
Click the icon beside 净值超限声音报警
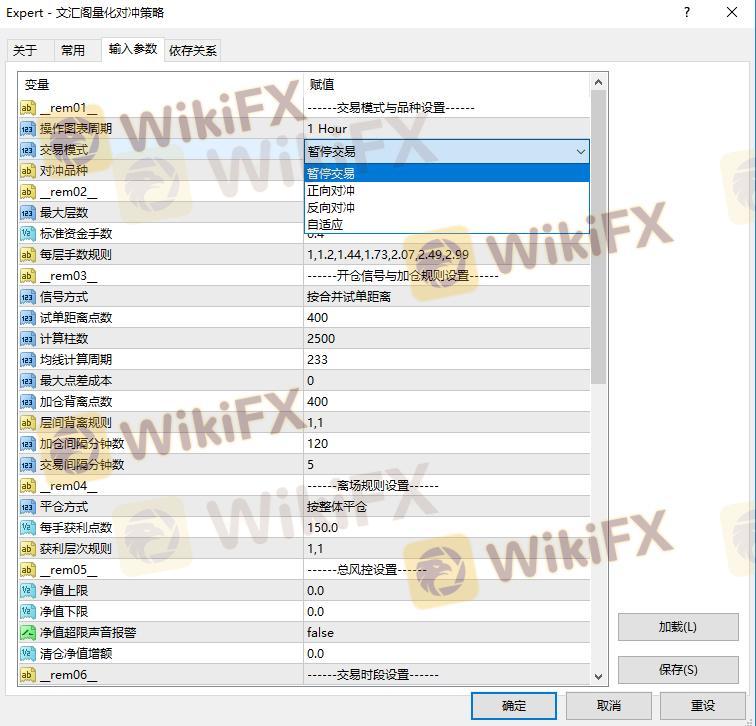[x=28, y=633]
